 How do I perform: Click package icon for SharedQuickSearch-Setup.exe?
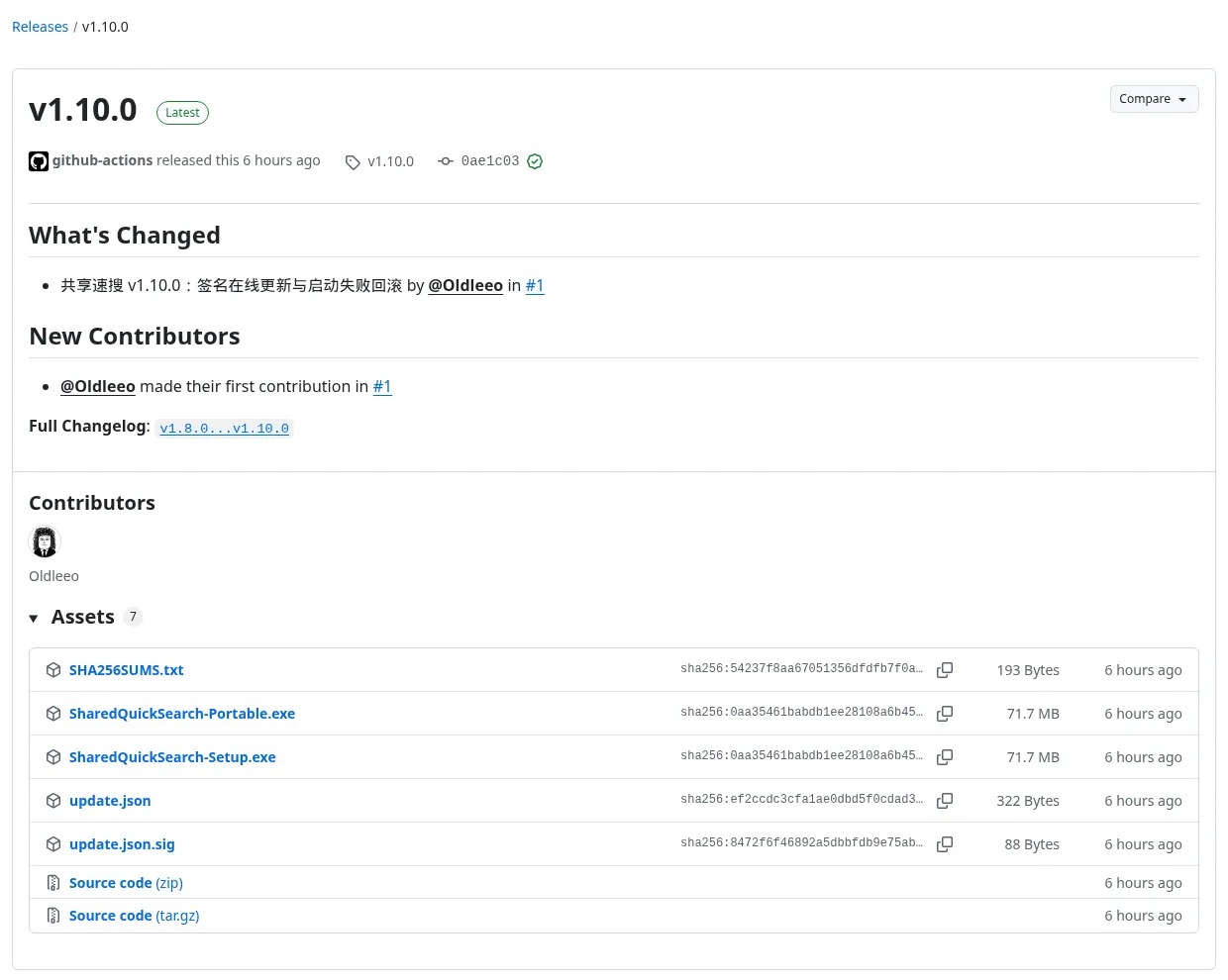pos(53,757)
